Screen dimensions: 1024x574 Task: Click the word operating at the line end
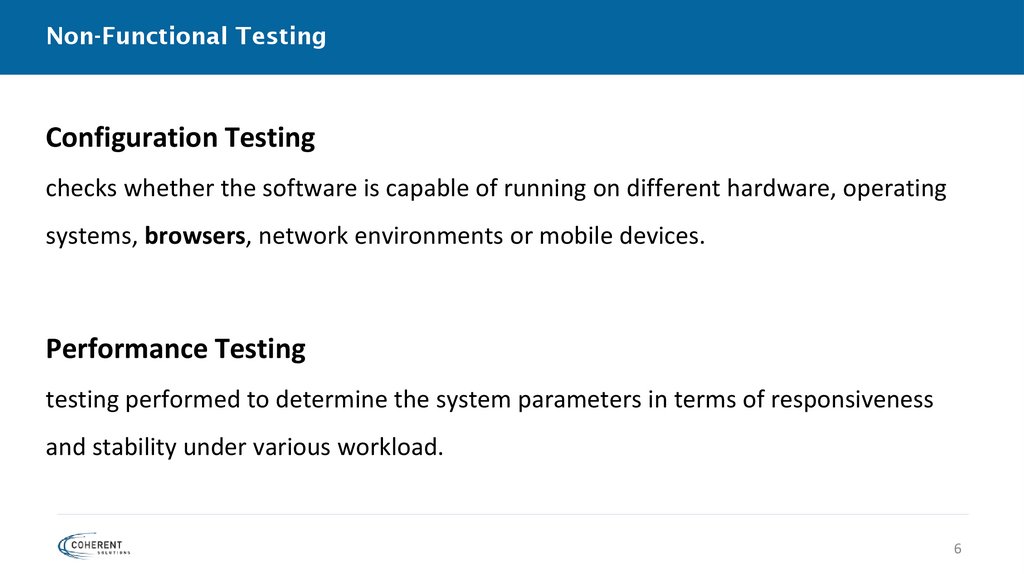(895, 189)
